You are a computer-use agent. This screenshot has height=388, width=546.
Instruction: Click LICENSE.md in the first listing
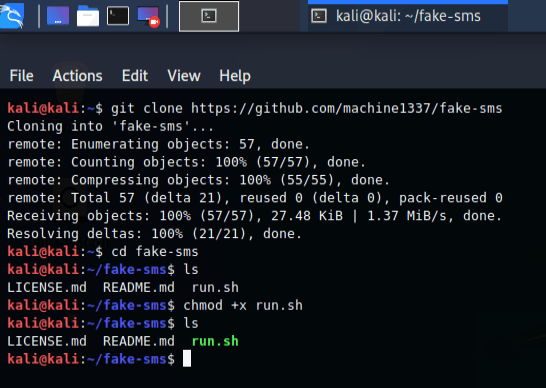pyautogui.click(x=47, y=288)
